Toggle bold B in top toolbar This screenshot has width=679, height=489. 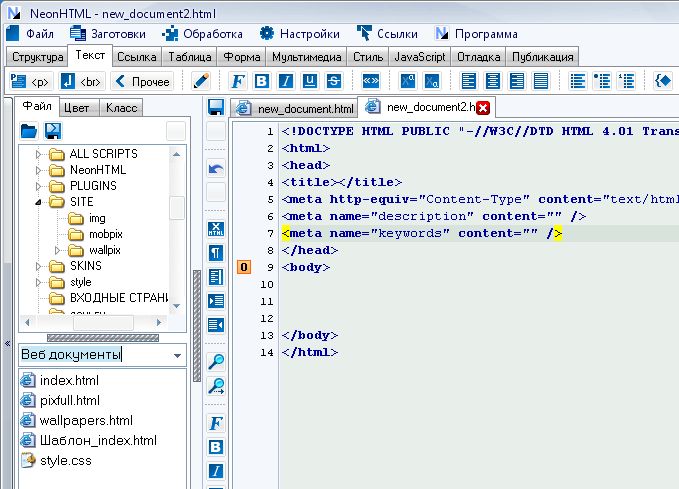pyautogui.click(x=262, y=81)
